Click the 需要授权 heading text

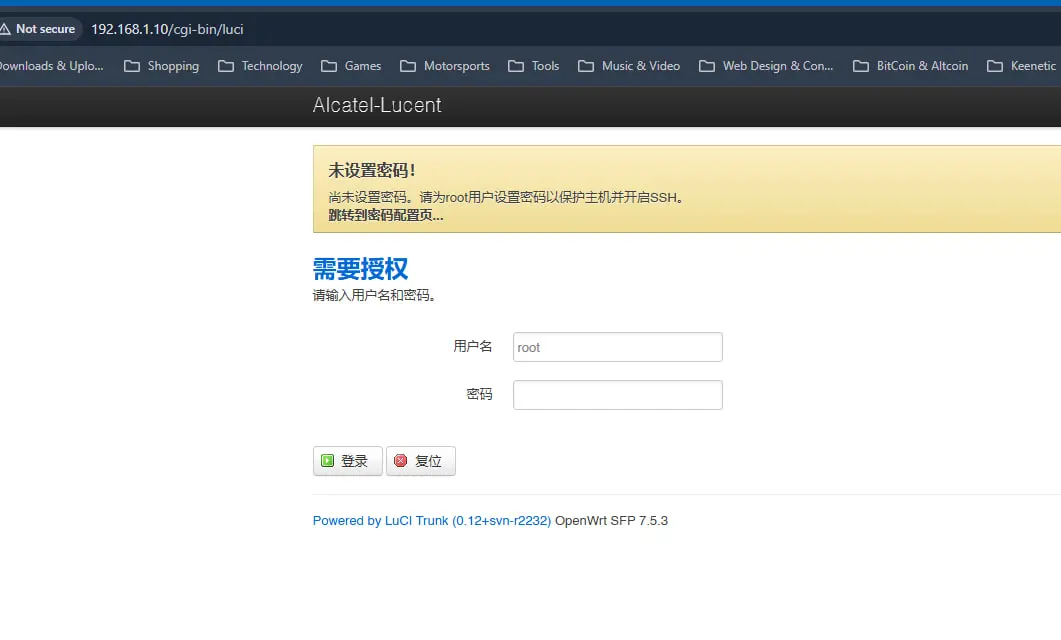361,269
